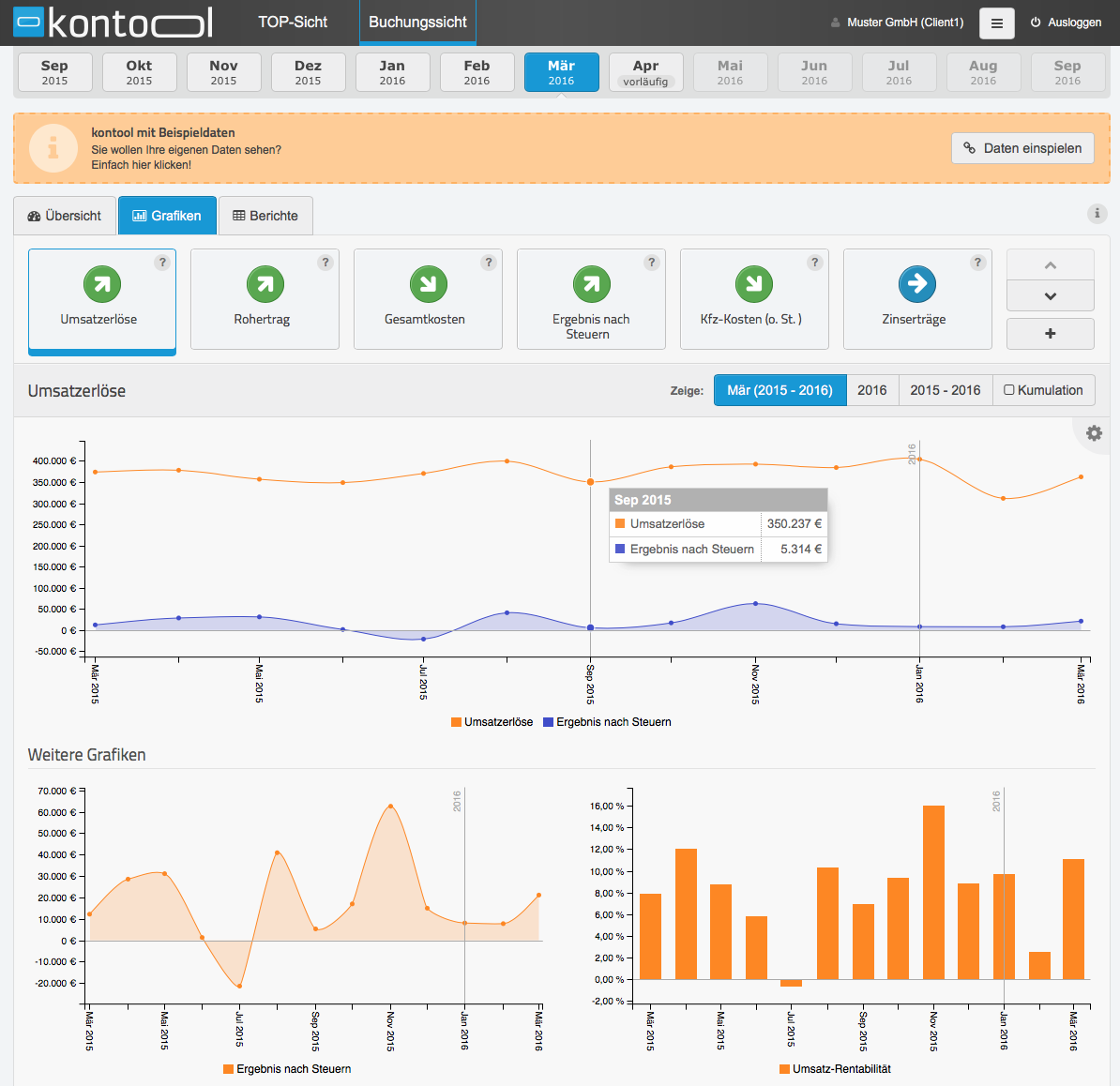Log out via Ausloggen
The image size is (1120, 1086).
click(x=1066, y=23)
